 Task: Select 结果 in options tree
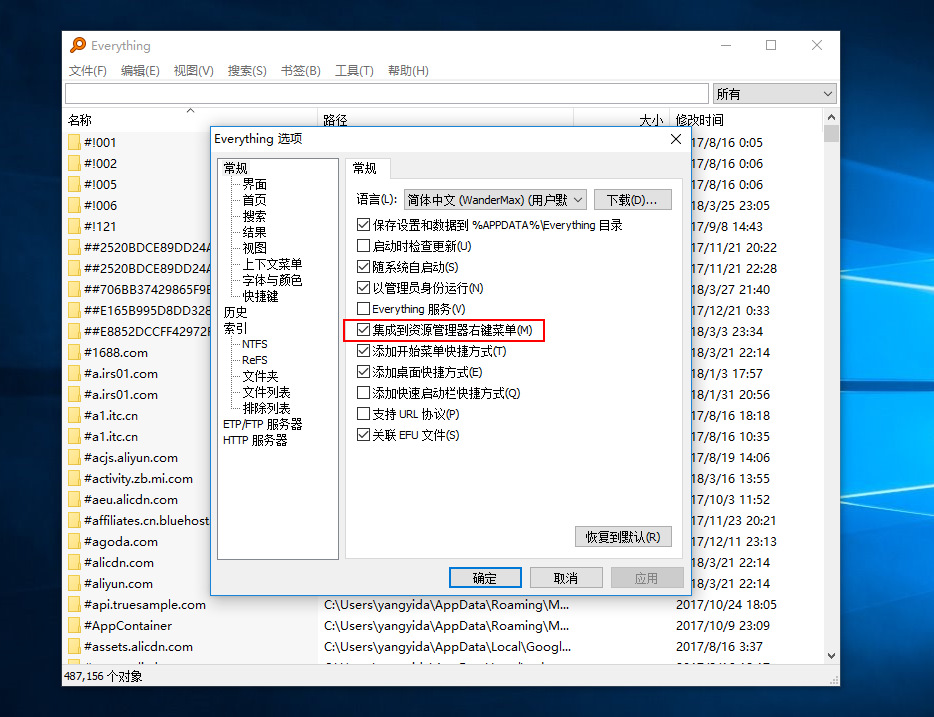point(254,232)
